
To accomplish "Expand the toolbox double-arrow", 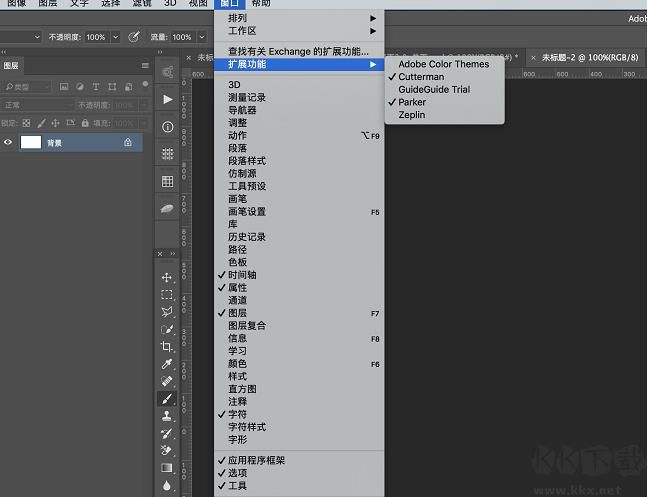I will pos(173,254).
